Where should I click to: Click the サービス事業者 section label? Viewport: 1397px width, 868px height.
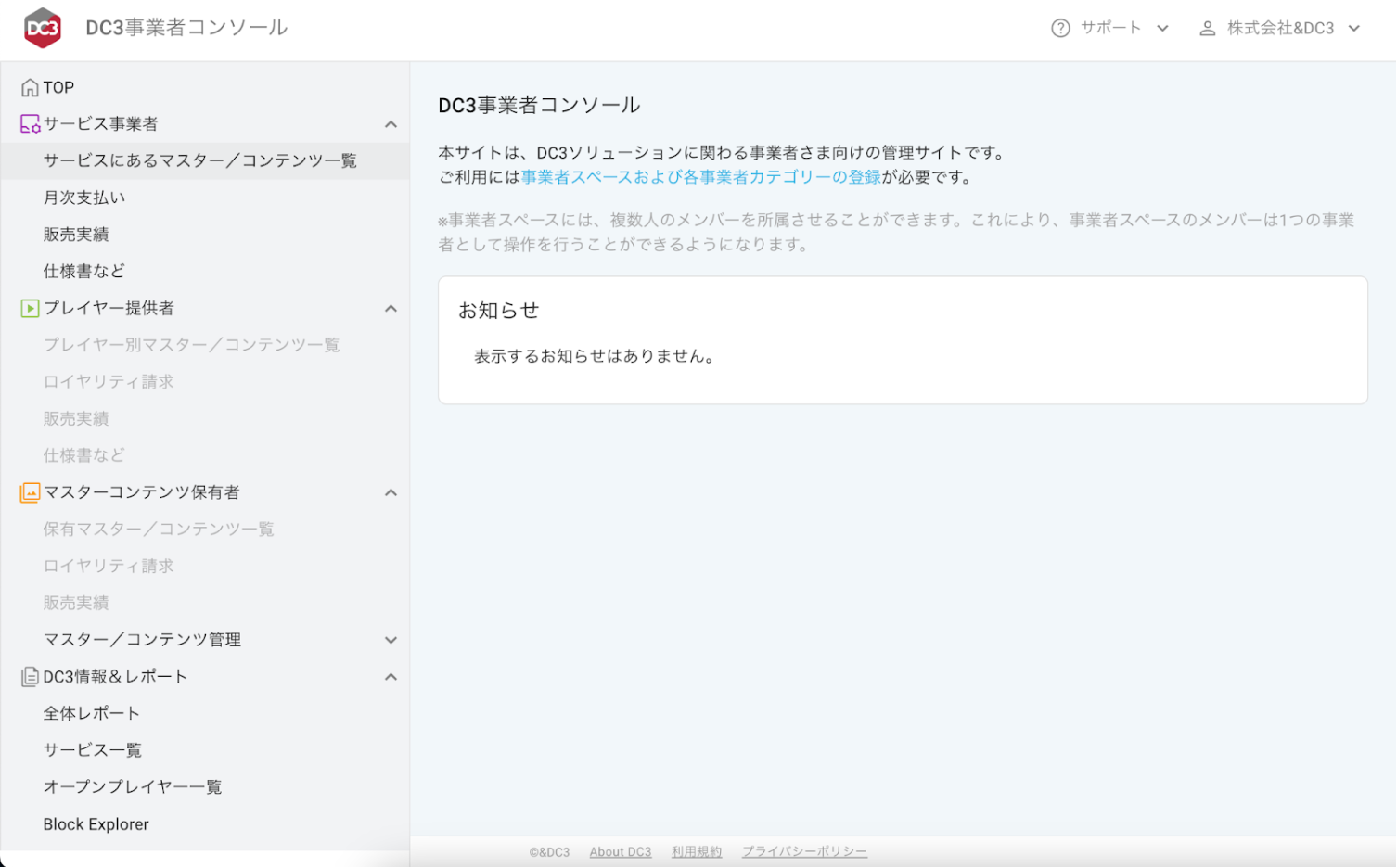100,124
